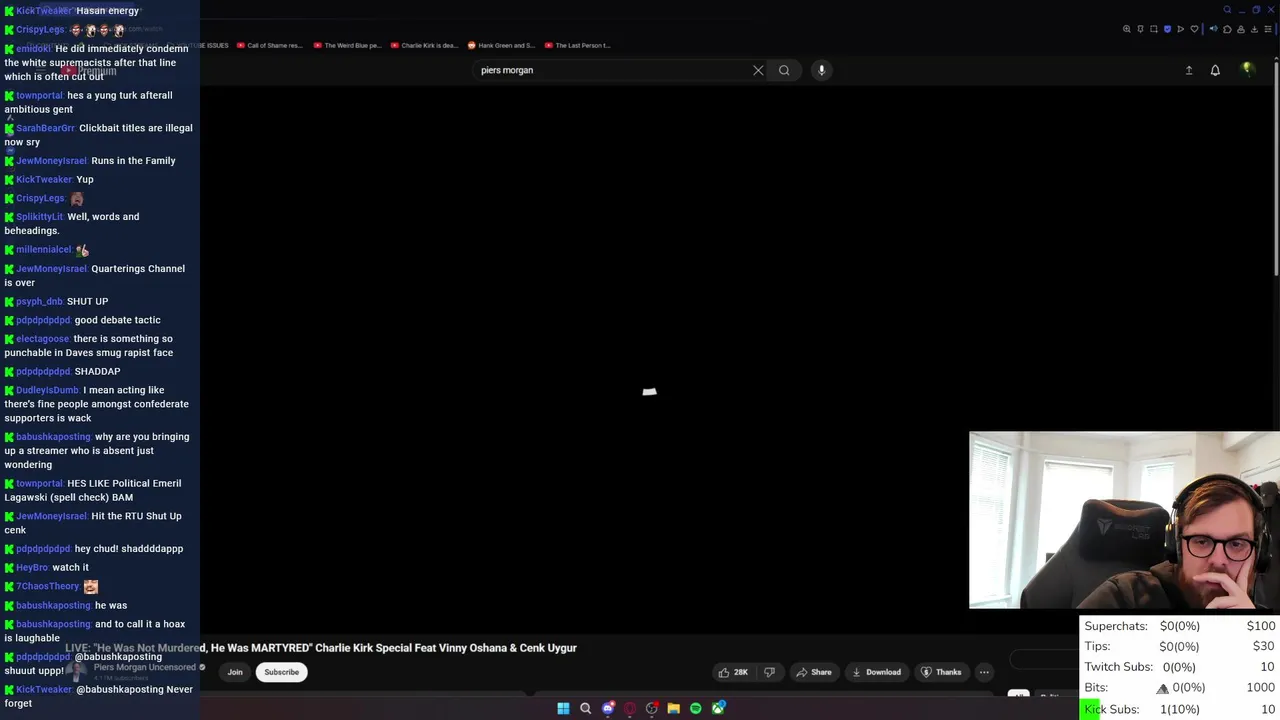Open Spotify from the taskbar
Screen dimensions: 1280x720
[695, 708]
